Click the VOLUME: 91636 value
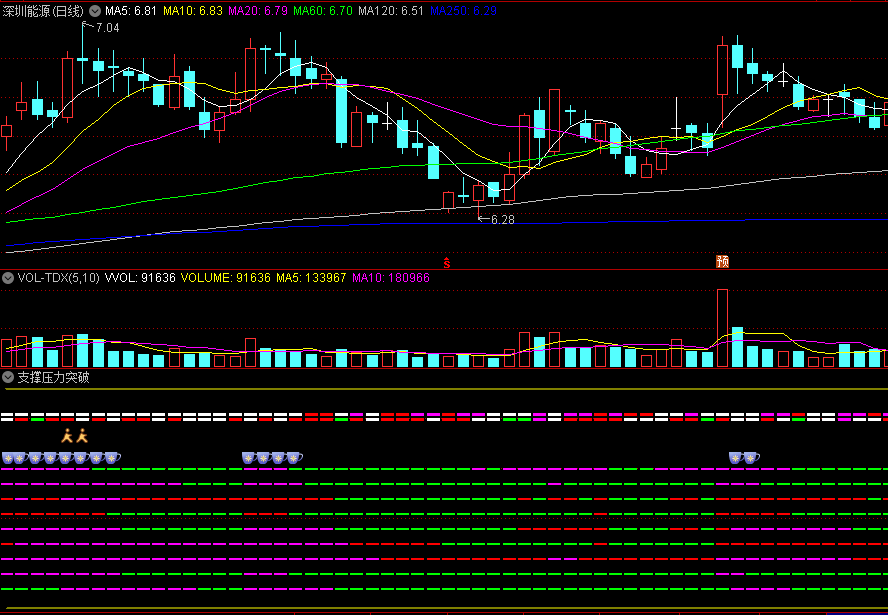 pyautogui.click(x=225, y=278)
